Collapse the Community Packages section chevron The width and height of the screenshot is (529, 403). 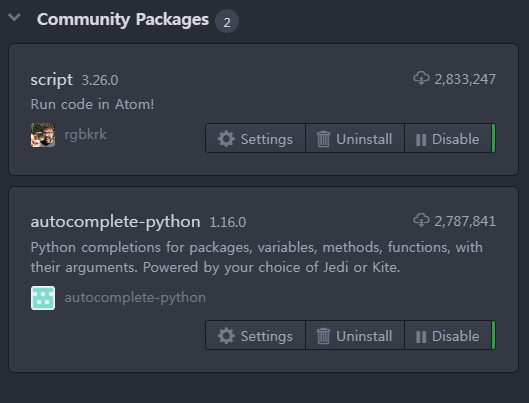(x=14, y=17)
